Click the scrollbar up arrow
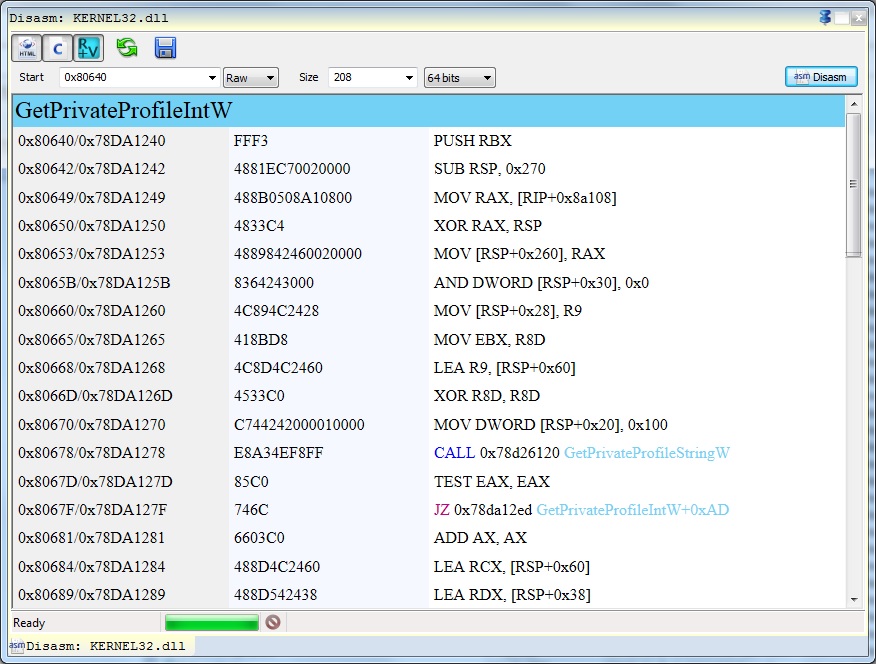This screenshot has height=664, width=876. [853, 104]
